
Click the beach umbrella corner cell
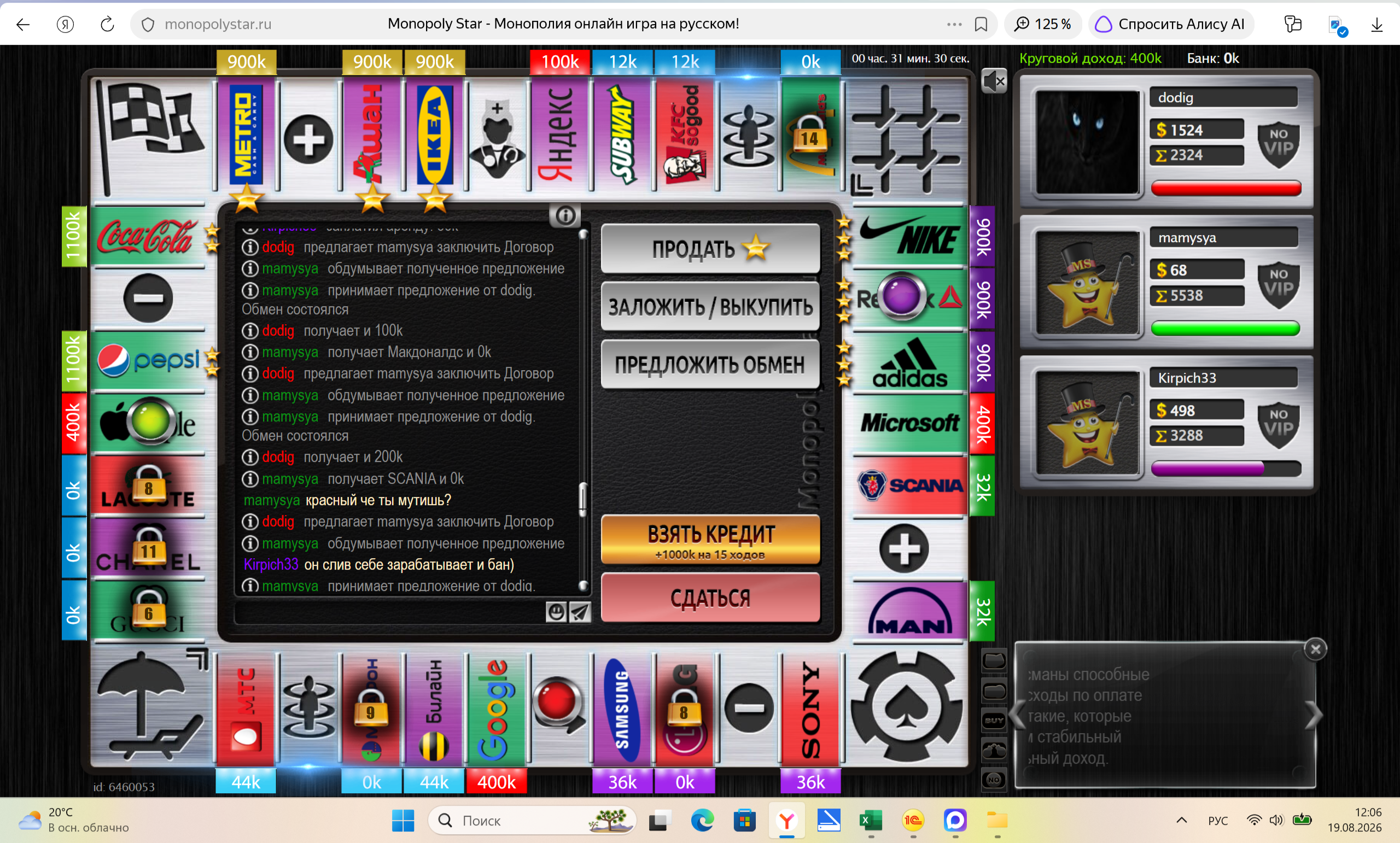click(150, 707)
